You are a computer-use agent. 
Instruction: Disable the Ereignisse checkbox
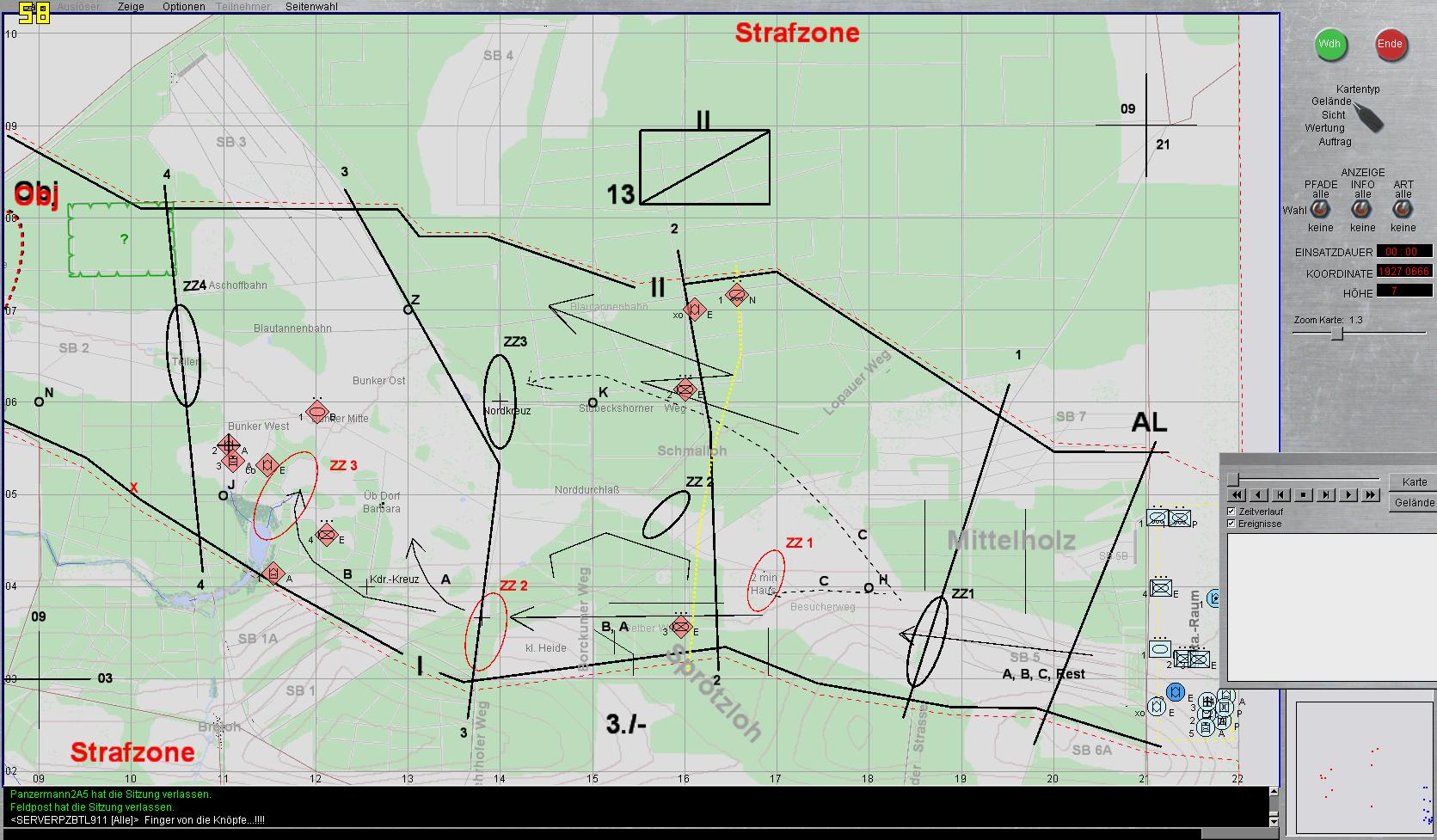coord(1231,524)
